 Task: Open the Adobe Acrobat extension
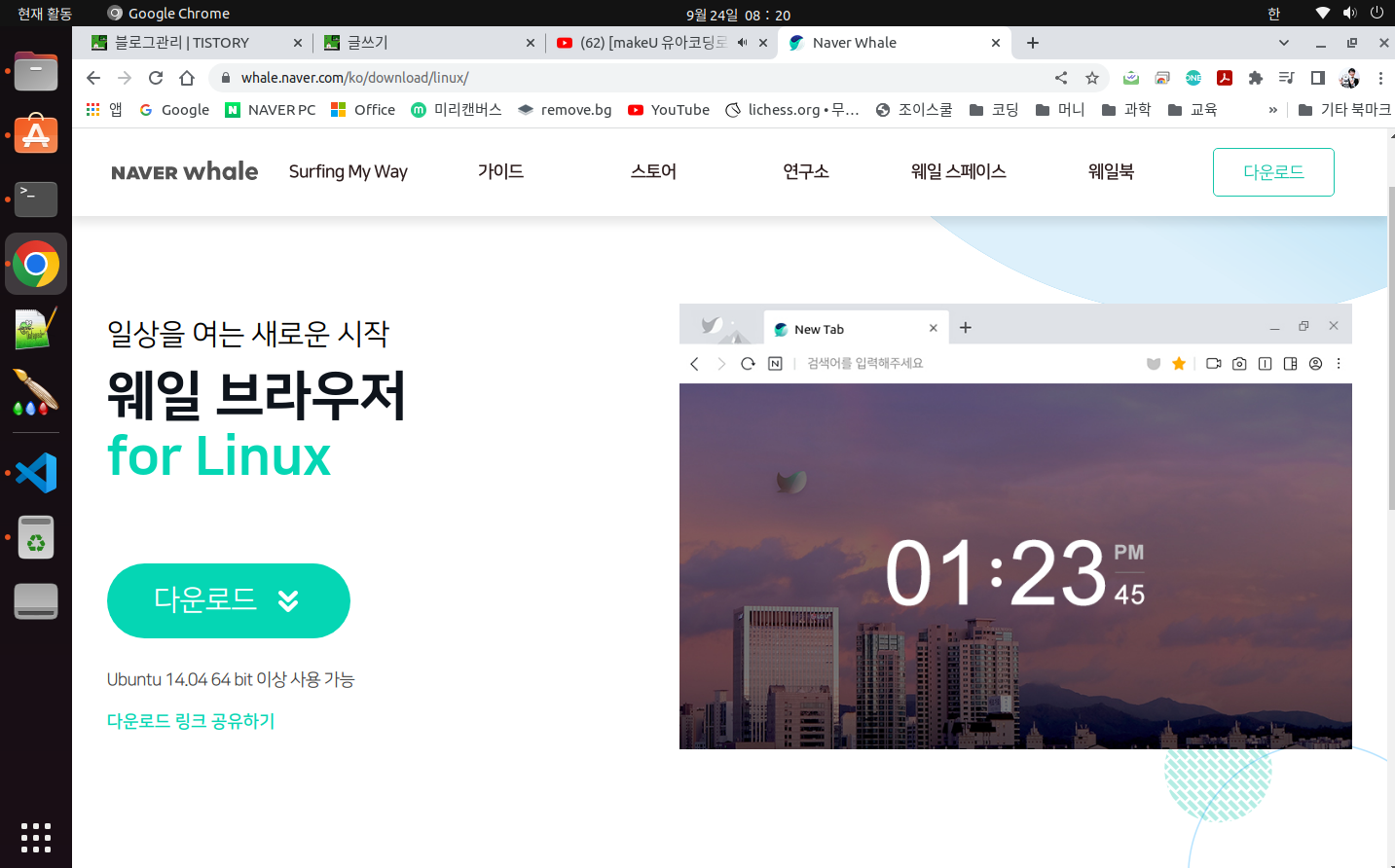pos(1225,78)
